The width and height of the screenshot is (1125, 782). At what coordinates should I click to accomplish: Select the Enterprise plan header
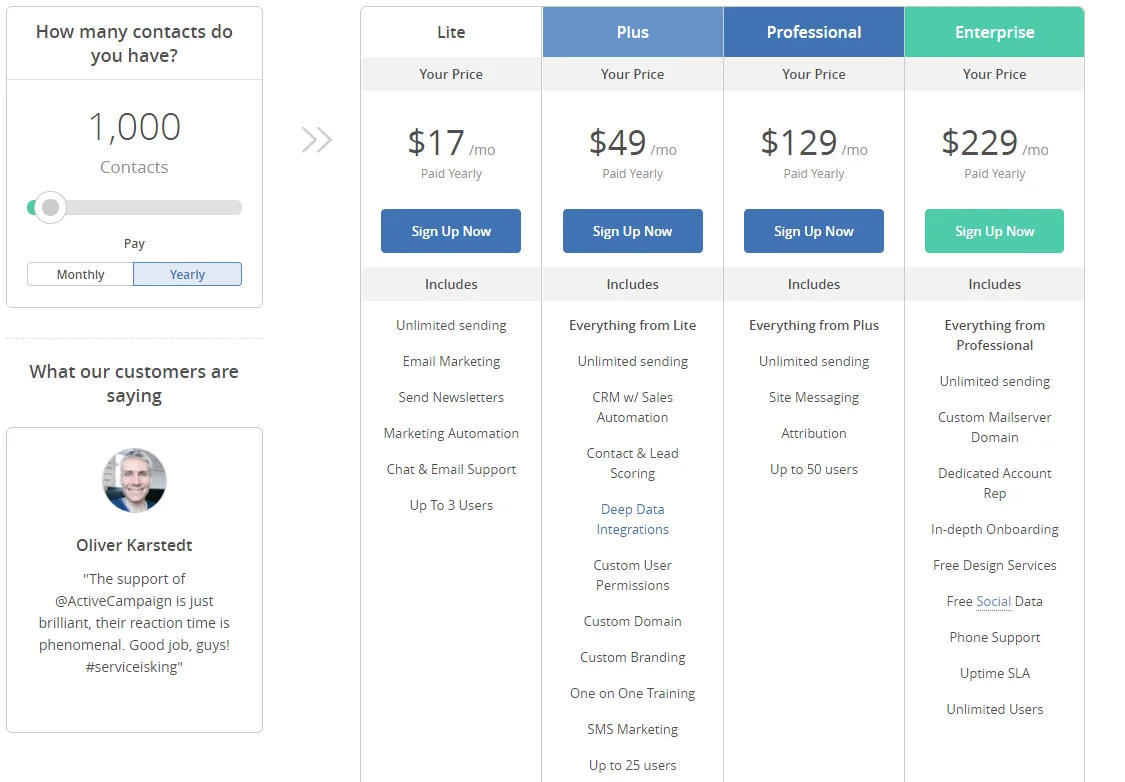(x=994, y=32)
